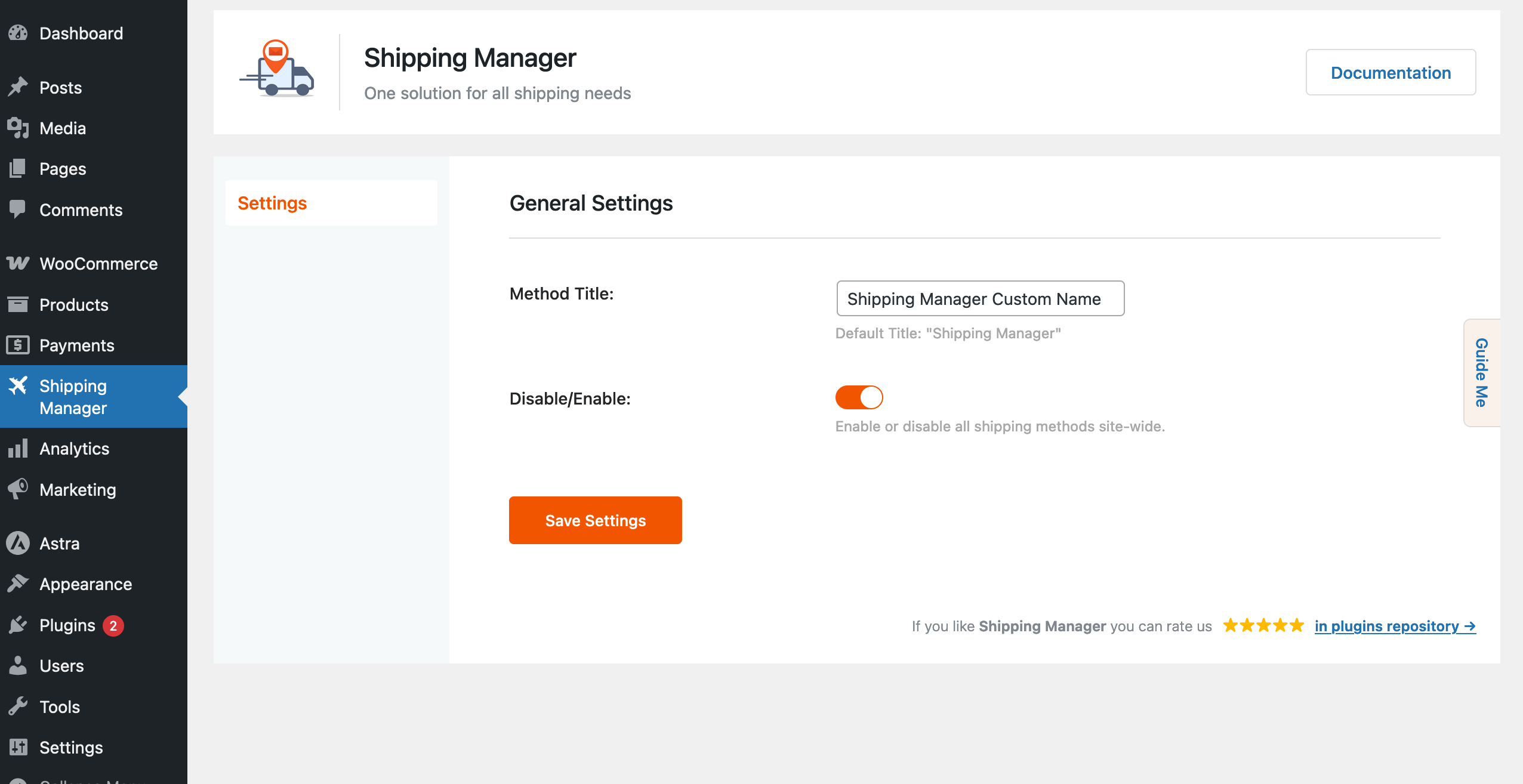Click the Documentation button

(x=1391, y=72)
